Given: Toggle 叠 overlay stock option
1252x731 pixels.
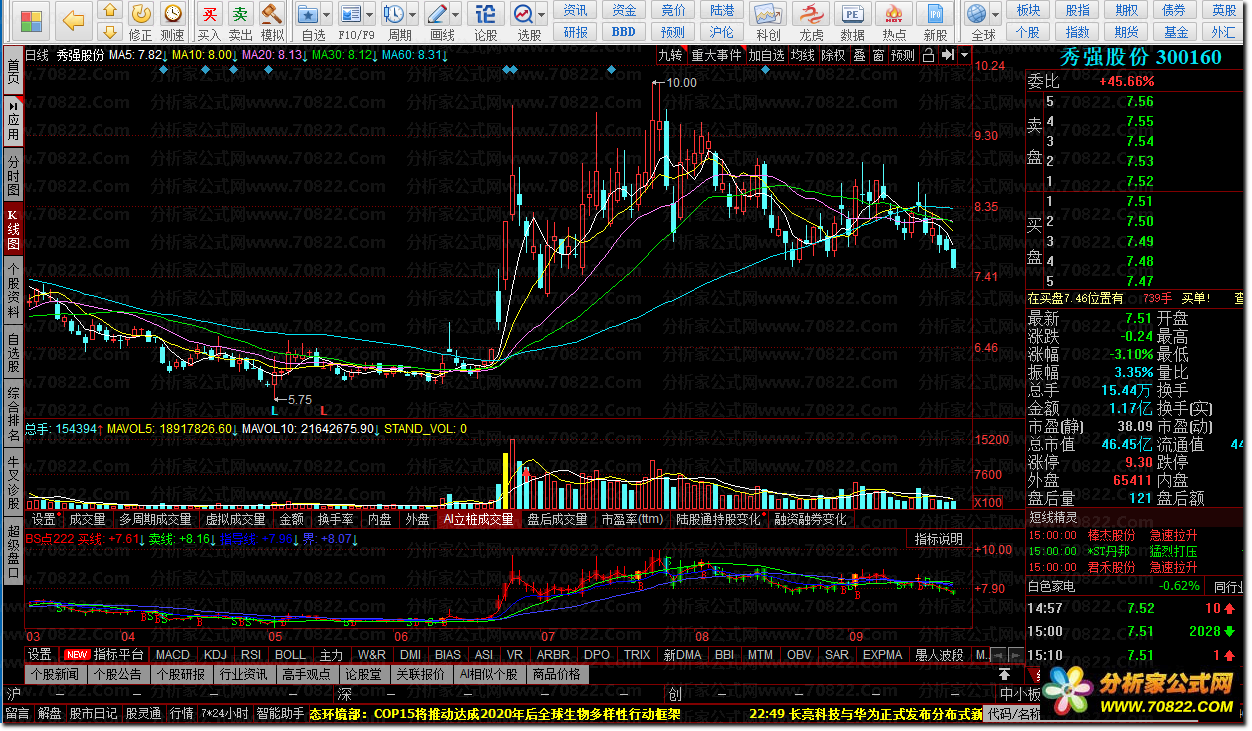Looking at the screenshot, I should 859,55.
